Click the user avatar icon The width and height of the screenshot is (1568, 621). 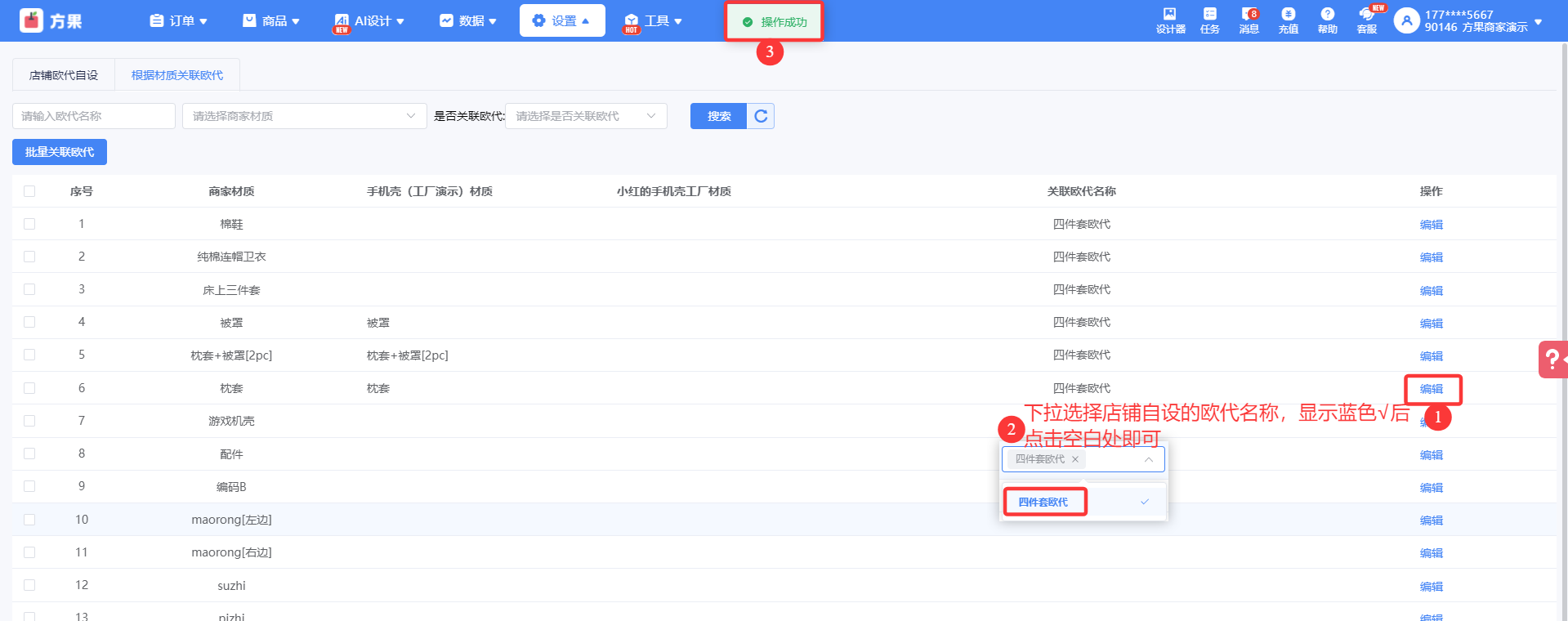[x=1406, y=21]
